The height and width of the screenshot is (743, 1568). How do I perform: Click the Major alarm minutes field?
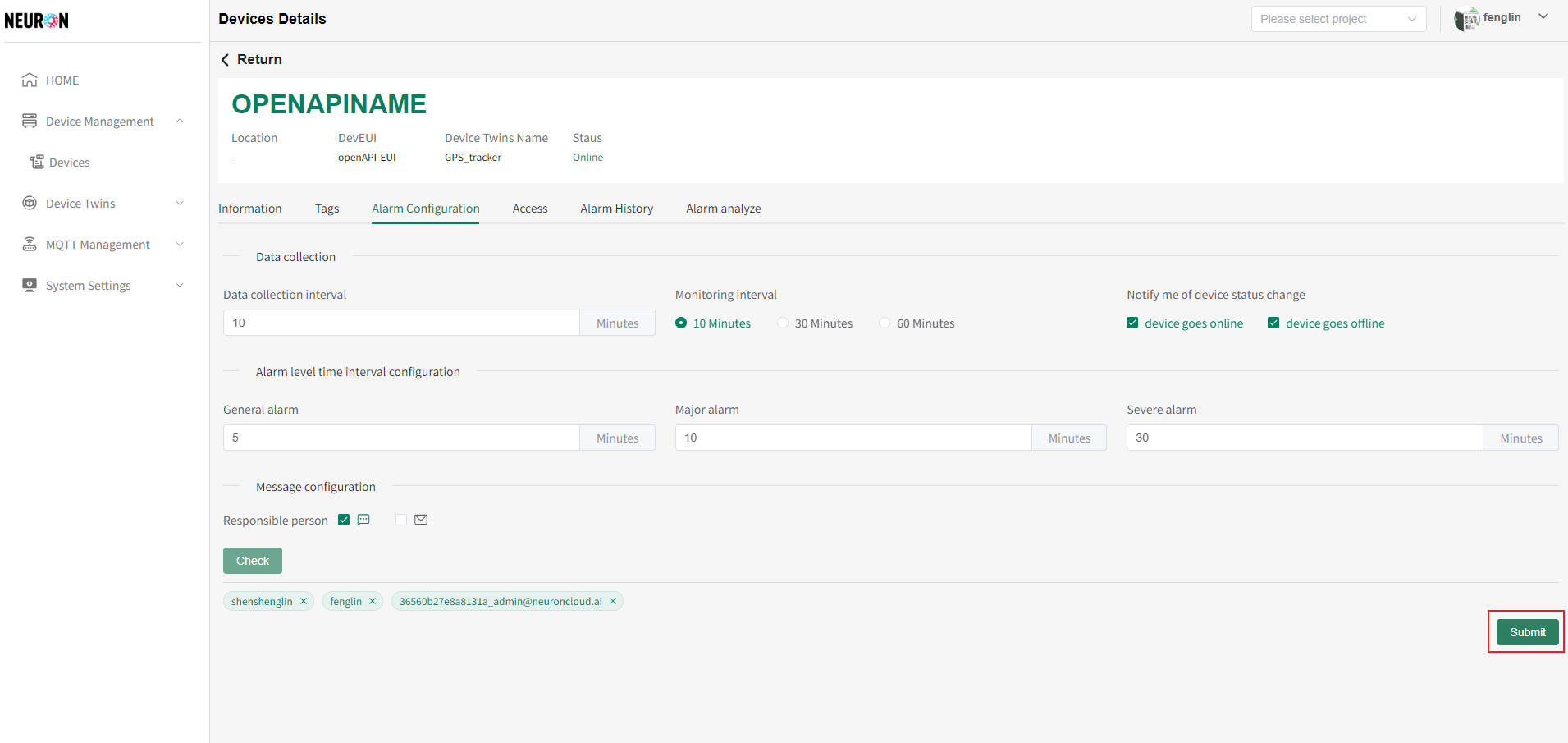[x=853, y=438]
